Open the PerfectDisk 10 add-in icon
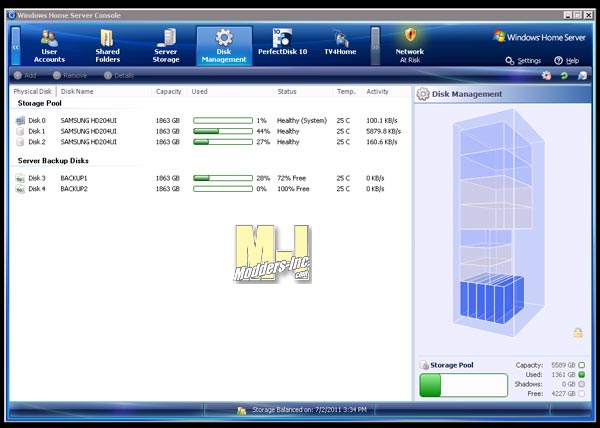This screenshot has height=428, width=600. tap(282, 39)
